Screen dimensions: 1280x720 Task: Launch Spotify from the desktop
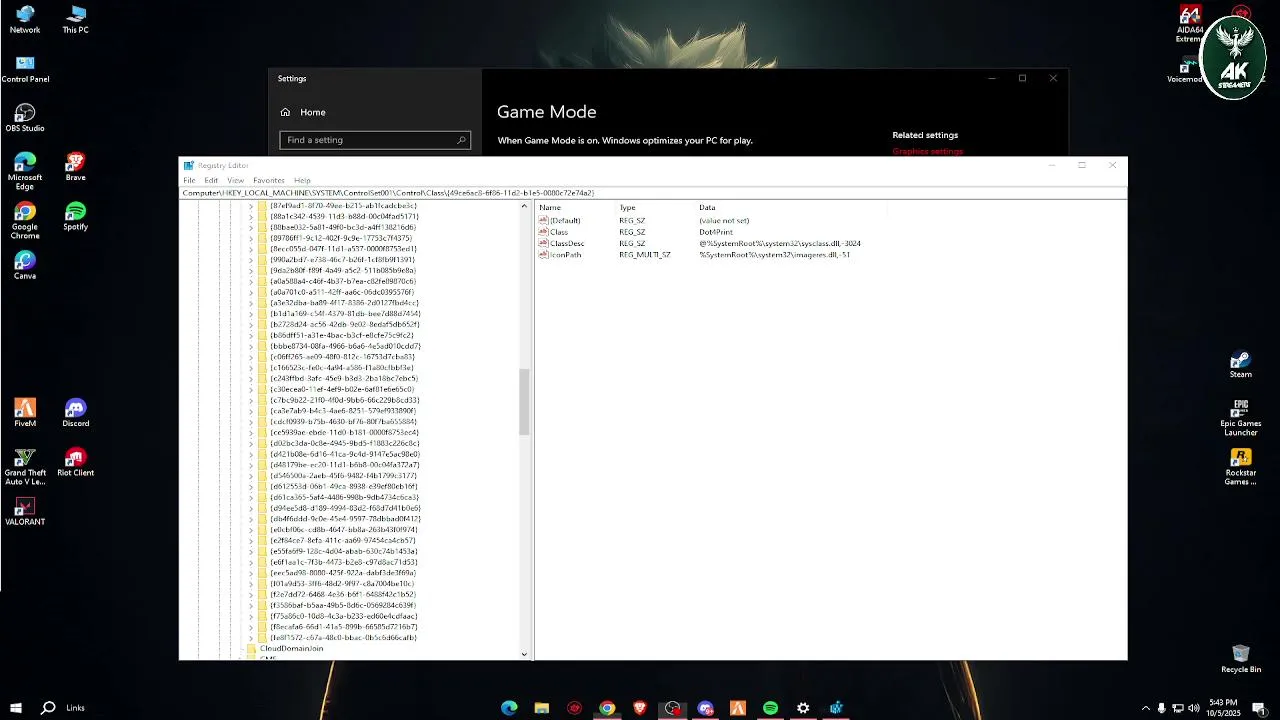(x=75, y=216)
